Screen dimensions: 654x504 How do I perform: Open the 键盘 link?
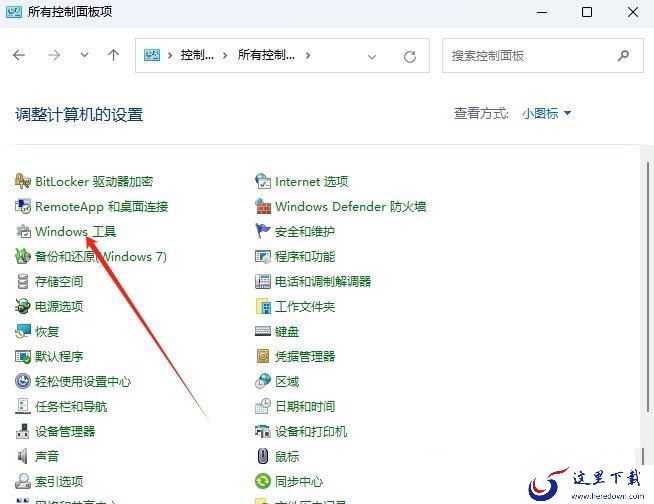click(x=287, y=331)
